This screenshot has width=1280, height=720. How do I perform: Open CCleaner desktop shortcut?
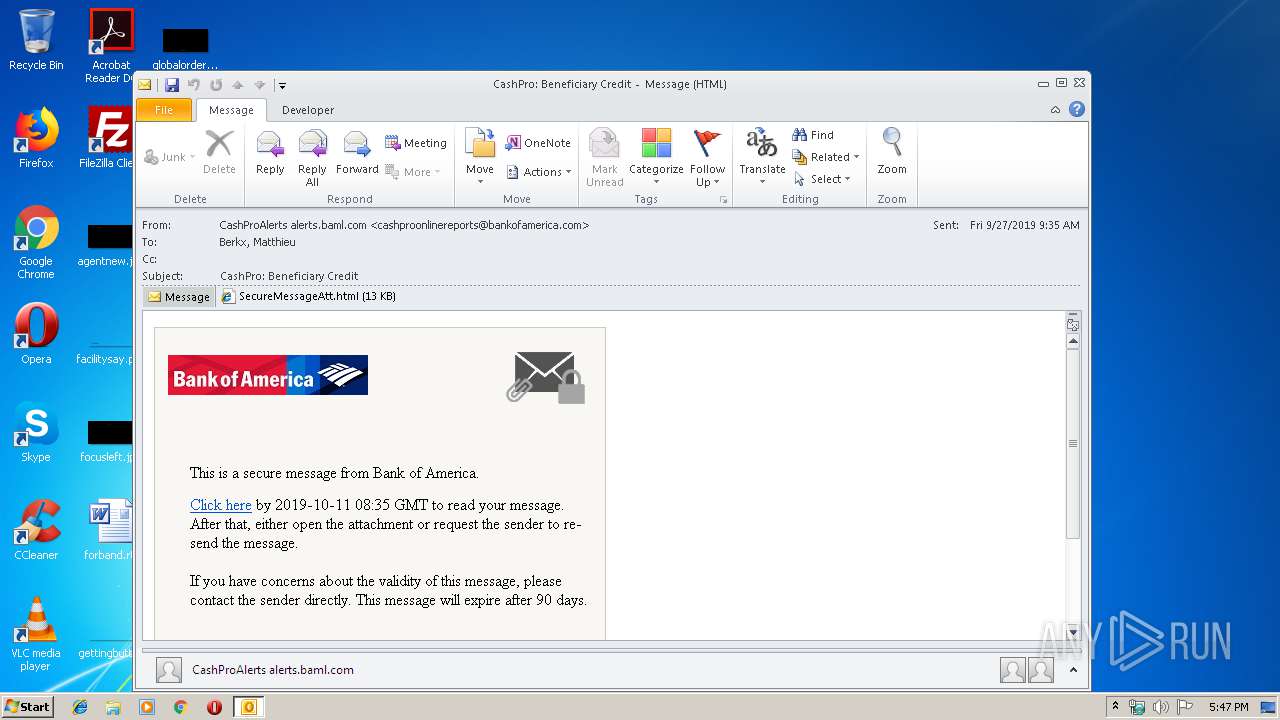[x=36, y=530]
